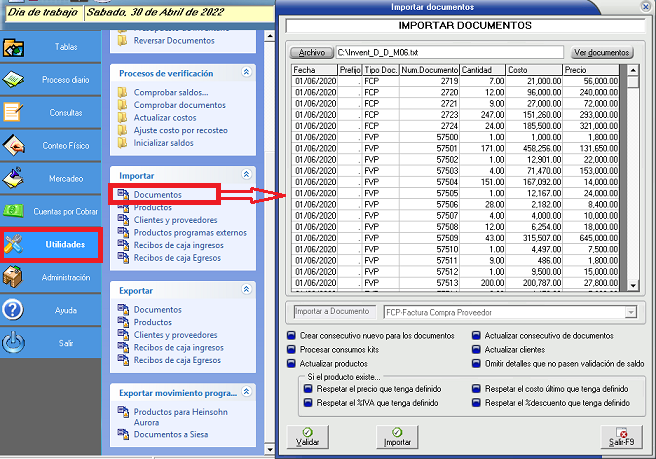Select the Utilidades menu item

tap(65, 244)
